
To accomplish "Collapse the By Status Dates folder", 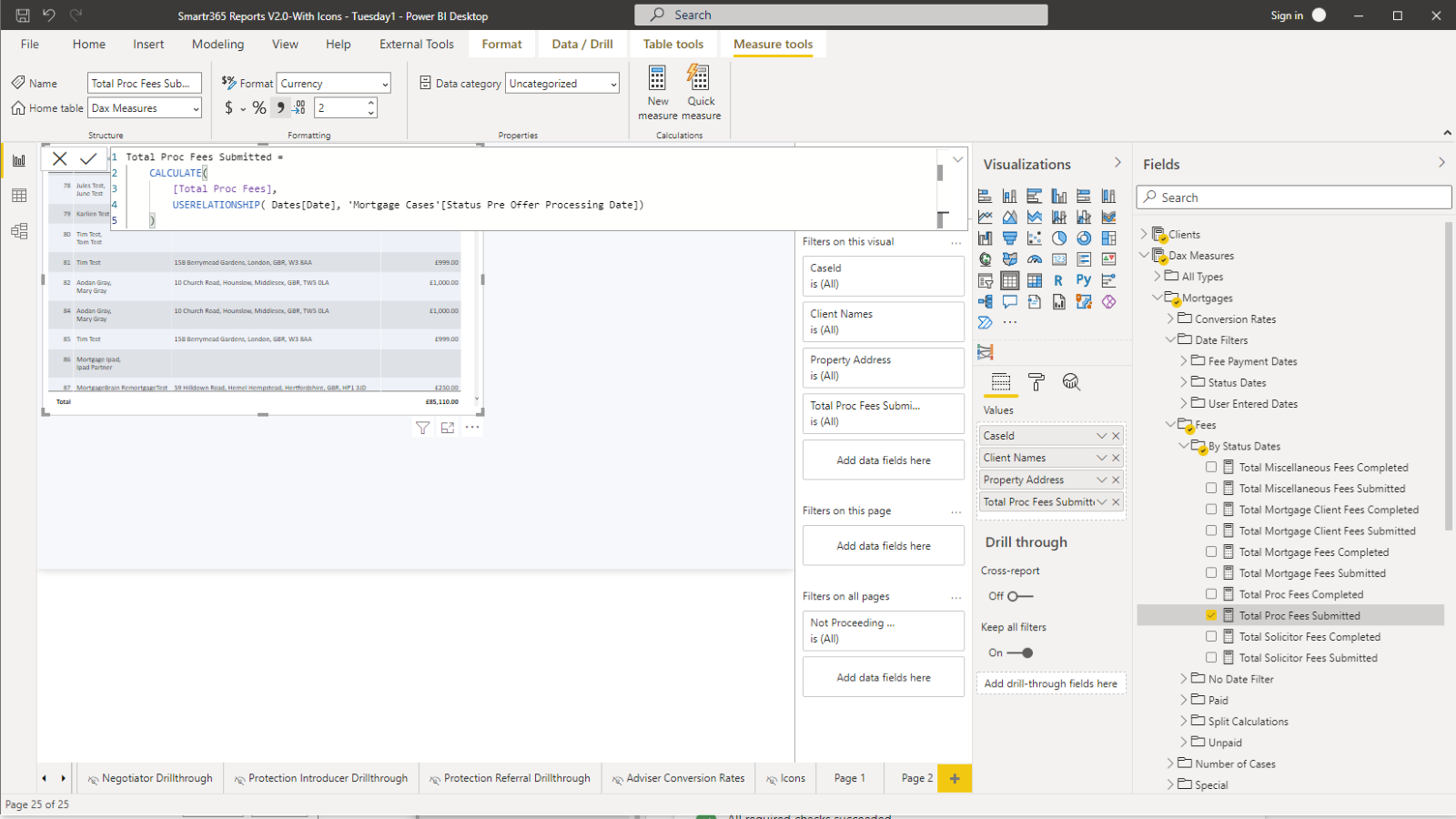I will [1184, 446].
